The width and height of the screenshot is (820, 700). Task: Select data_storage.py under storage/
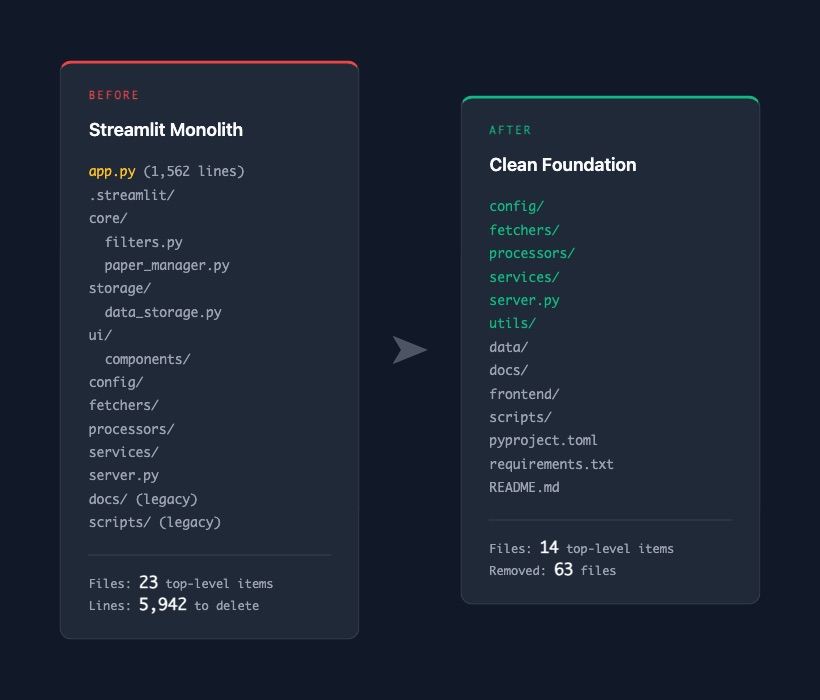[163, 312]
